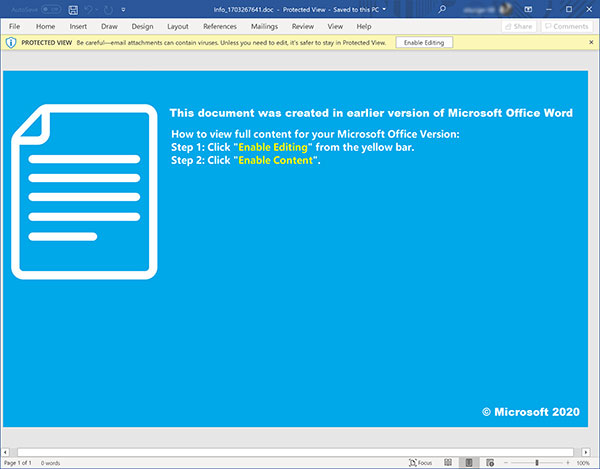Open the Design tab
Image resolution: width=600 pixels, height=469 pixels.
click(x=142, y=26)
